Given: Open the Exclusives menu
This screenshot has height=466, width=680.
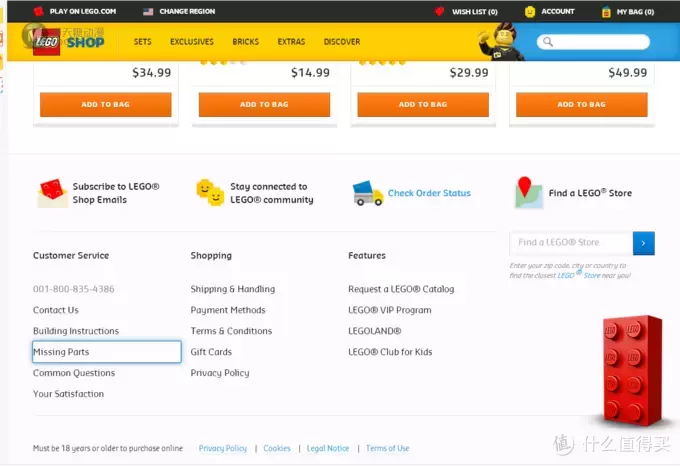Looking at the screenshot, I should point(192,42).
